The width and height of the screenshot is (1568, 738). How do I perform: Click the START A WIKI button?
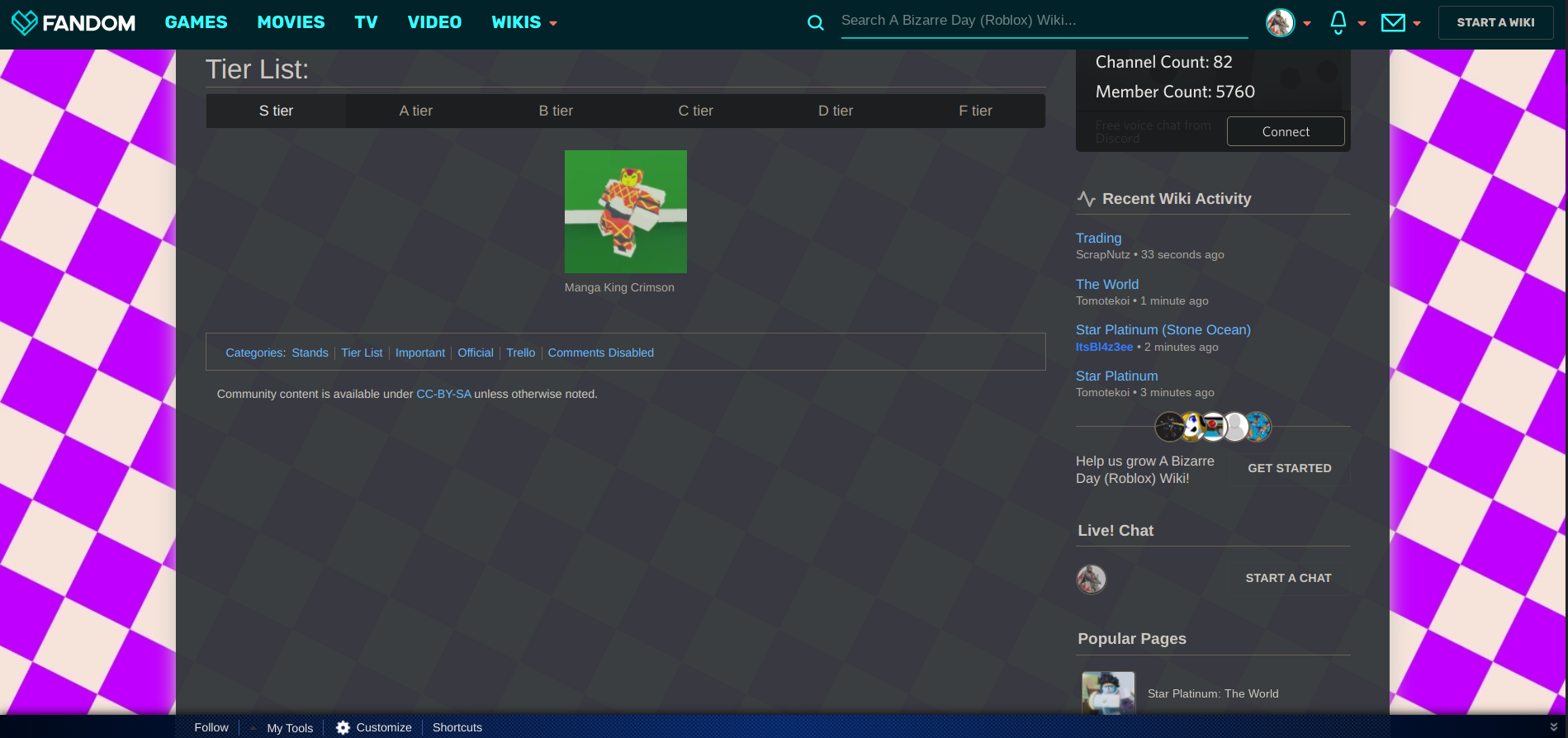pos(1495,22)
